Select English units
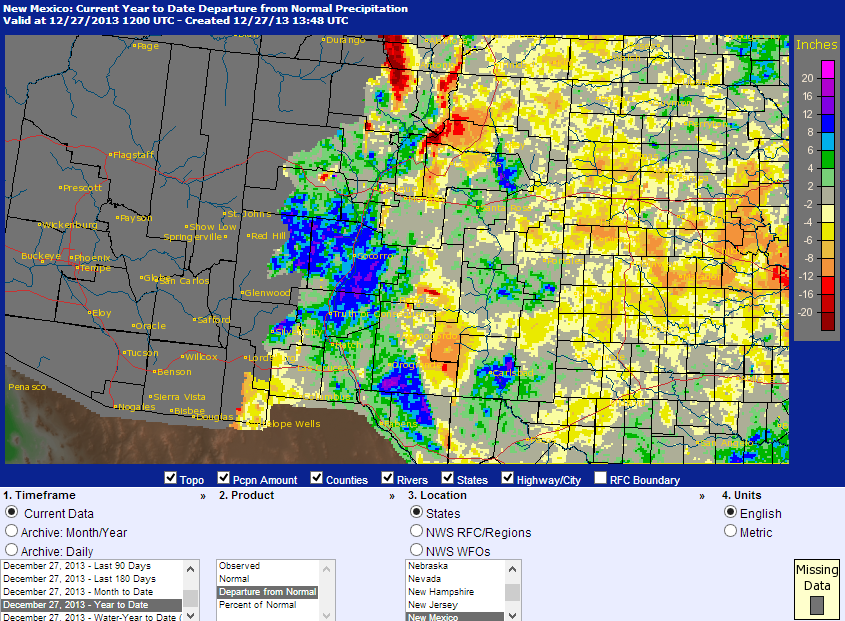Viewport: 845px width, 621px height. pyautogui.click(x=731, y=513)
